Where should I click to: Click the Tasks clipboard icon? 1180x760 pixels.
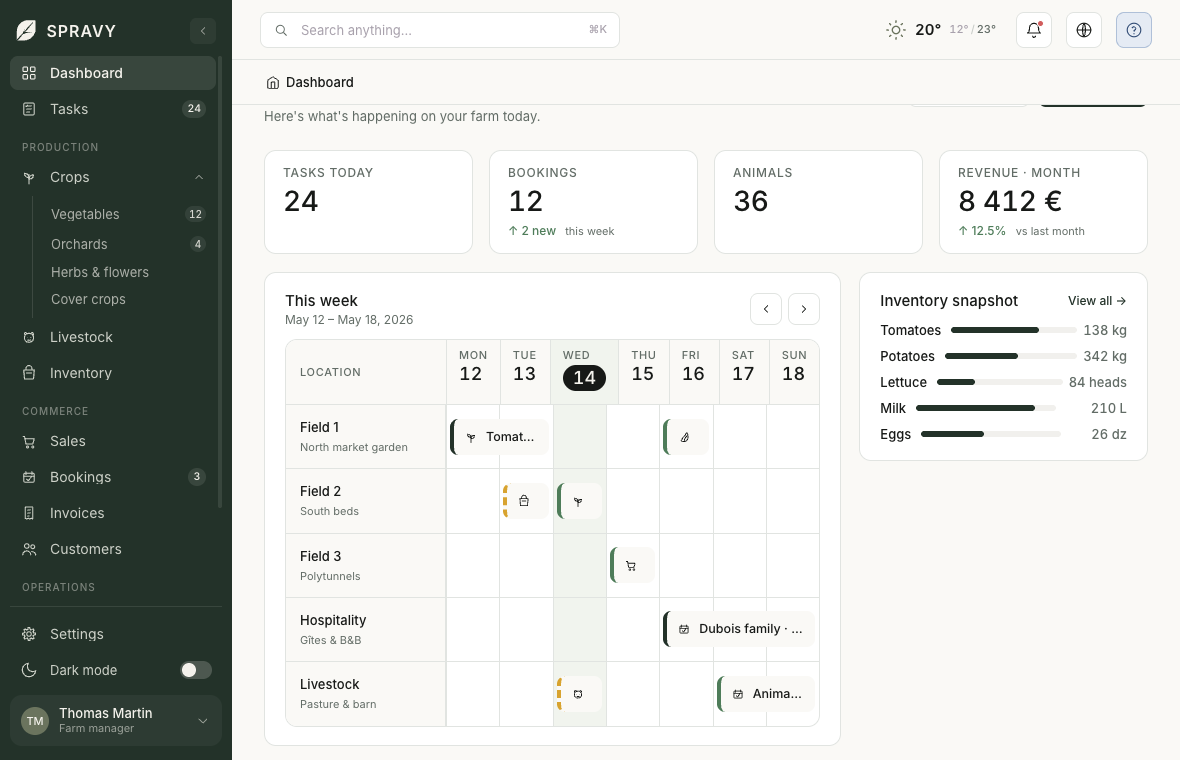point(29,109)
